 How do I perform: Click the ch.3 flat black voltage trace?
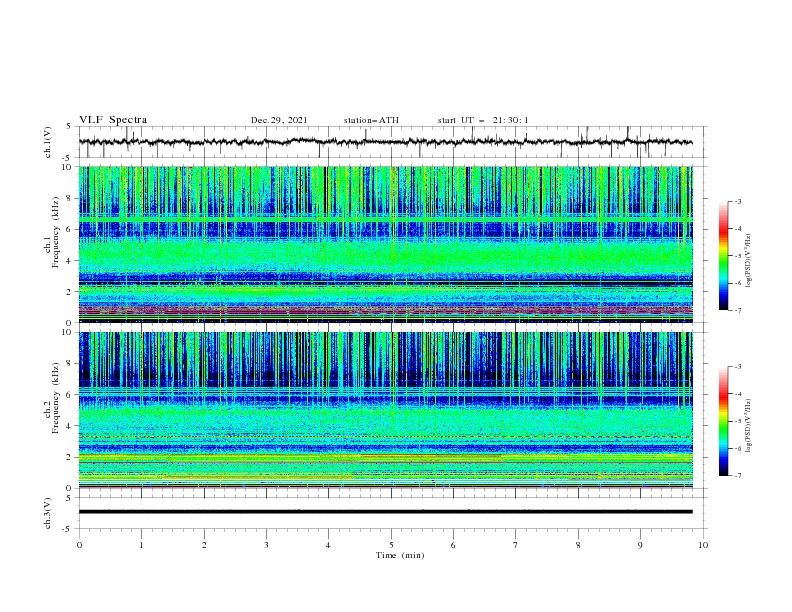point(385,512)
